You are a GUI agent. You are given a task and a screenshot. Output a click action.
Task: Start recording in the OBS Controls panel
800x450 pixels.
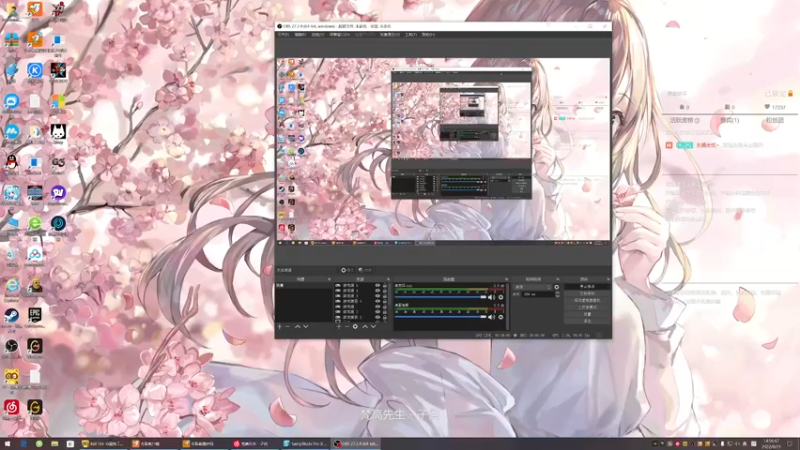pos(588,293)
